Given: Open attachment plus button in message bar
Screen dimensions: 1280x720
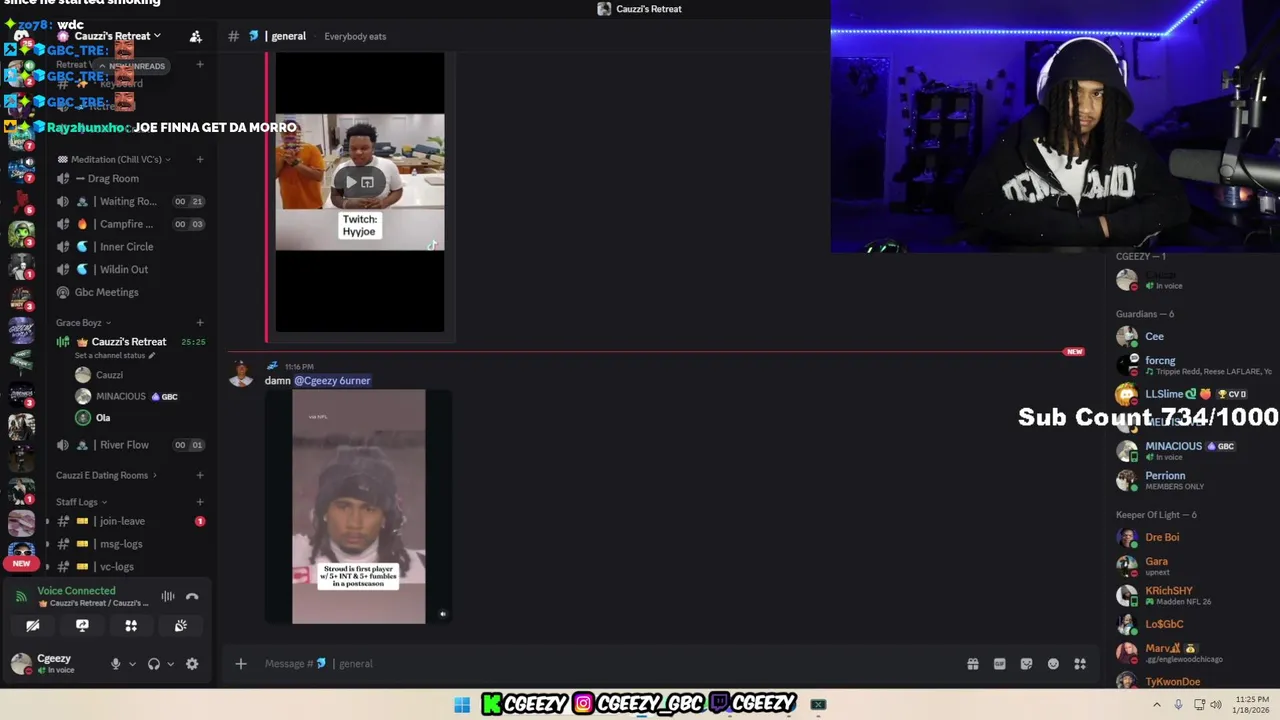Looking at the screenshot, I should tap(241, 664).
